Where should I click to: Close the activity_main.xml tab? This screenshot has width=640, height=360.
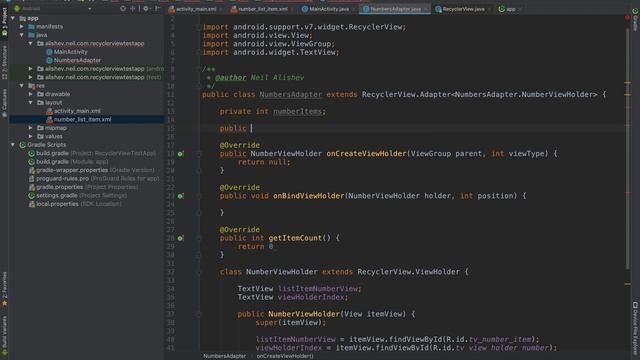[221, 9]
